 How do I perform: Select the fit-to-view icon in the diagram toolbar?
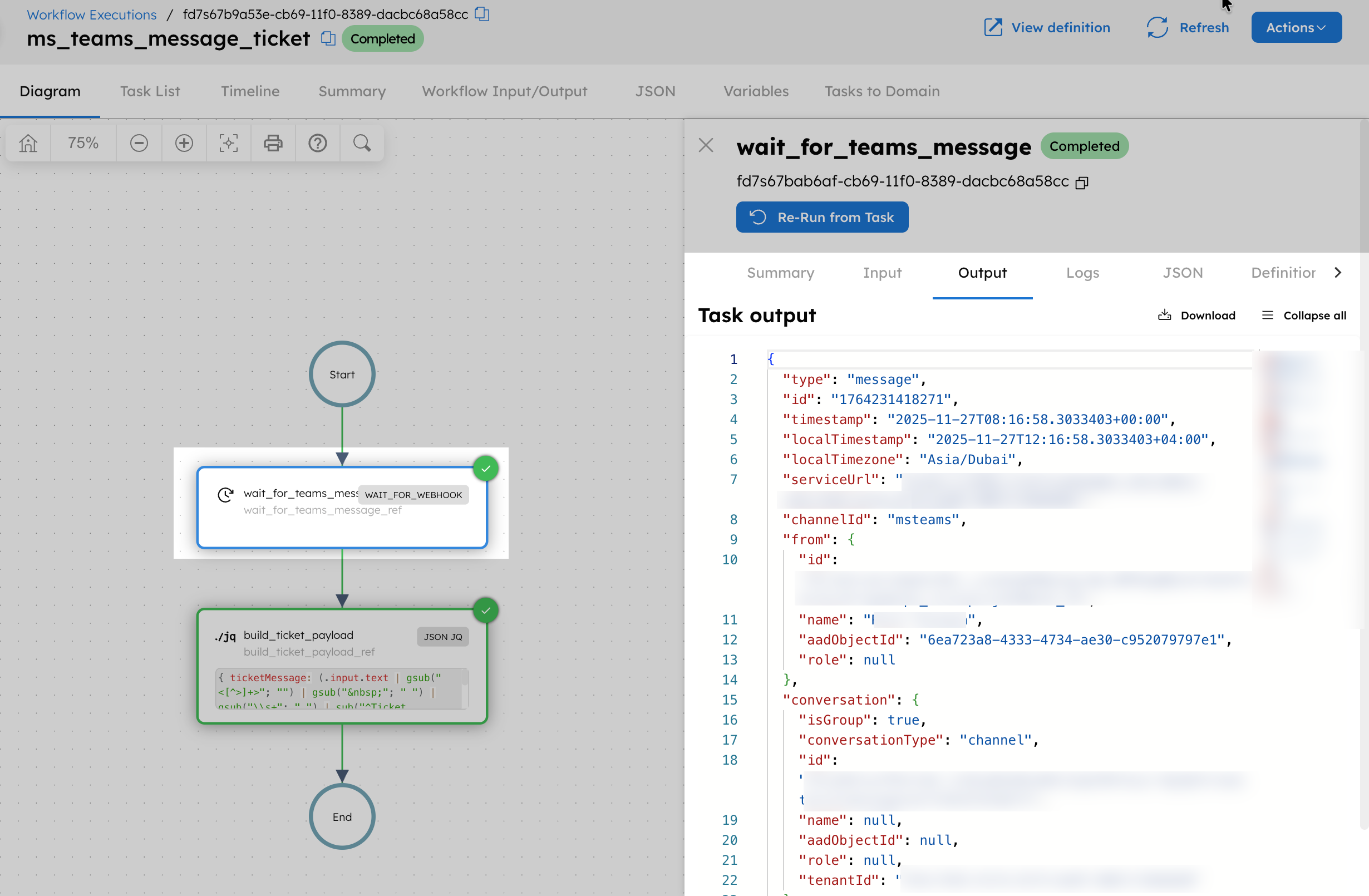point(228,142)
